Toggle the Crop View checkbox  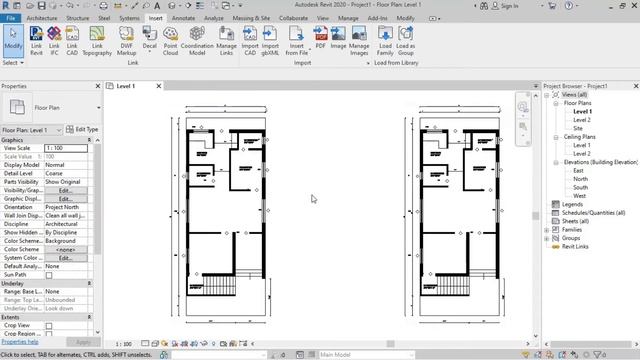49,326
